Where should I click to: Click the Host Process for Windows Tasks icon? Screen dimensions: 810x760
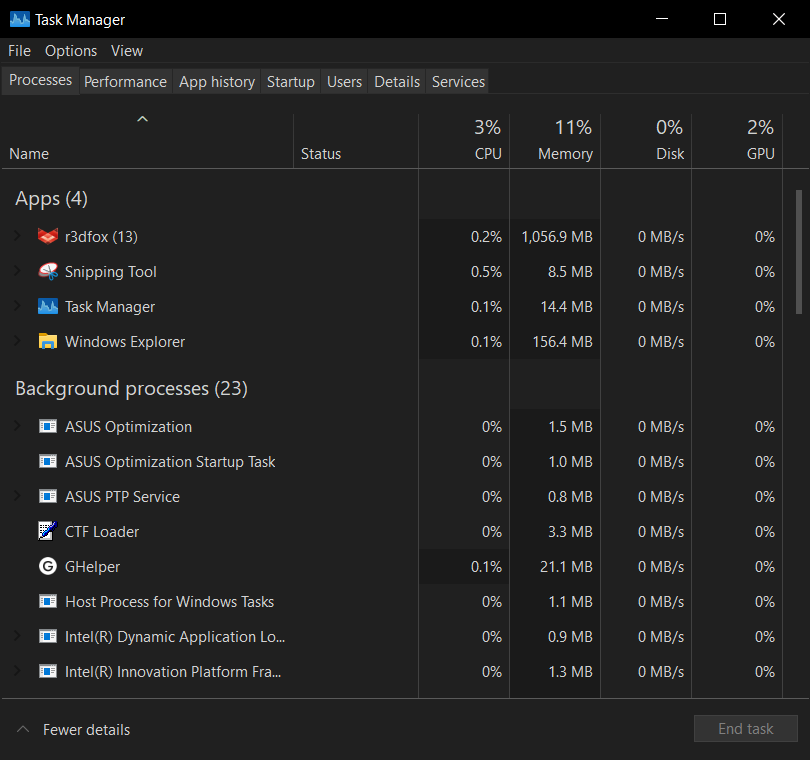(48, 601)
